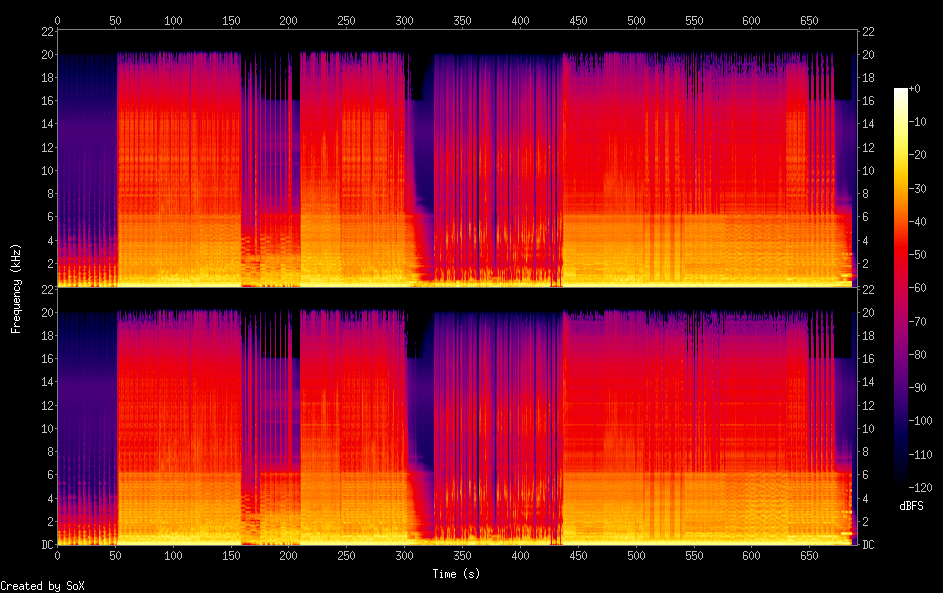
Task: Click the 20 kHz label left of the upper channel
Action: 46,55
